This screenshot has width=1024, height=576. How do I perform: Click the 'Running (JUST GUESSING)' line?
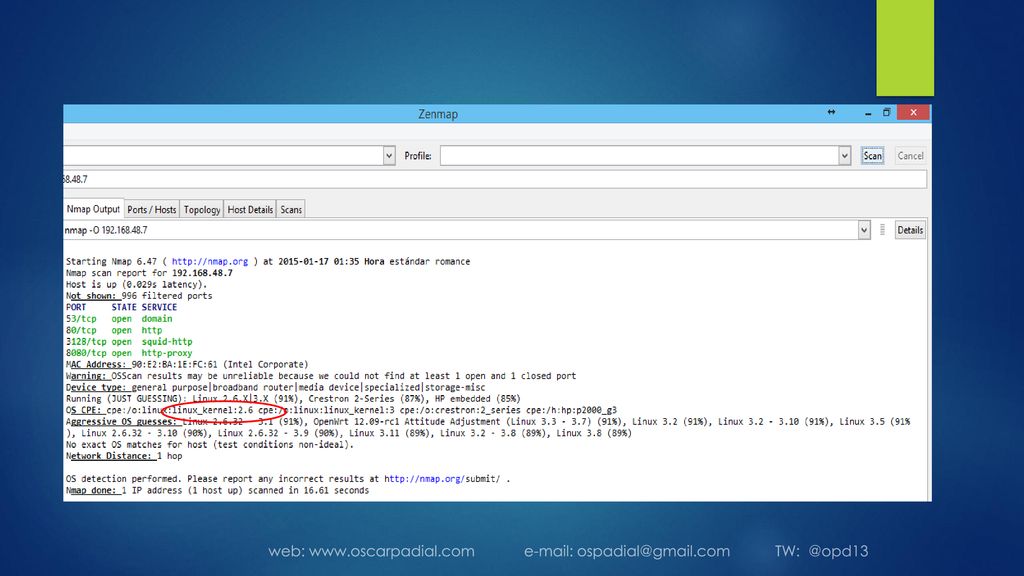coord(293,398)
